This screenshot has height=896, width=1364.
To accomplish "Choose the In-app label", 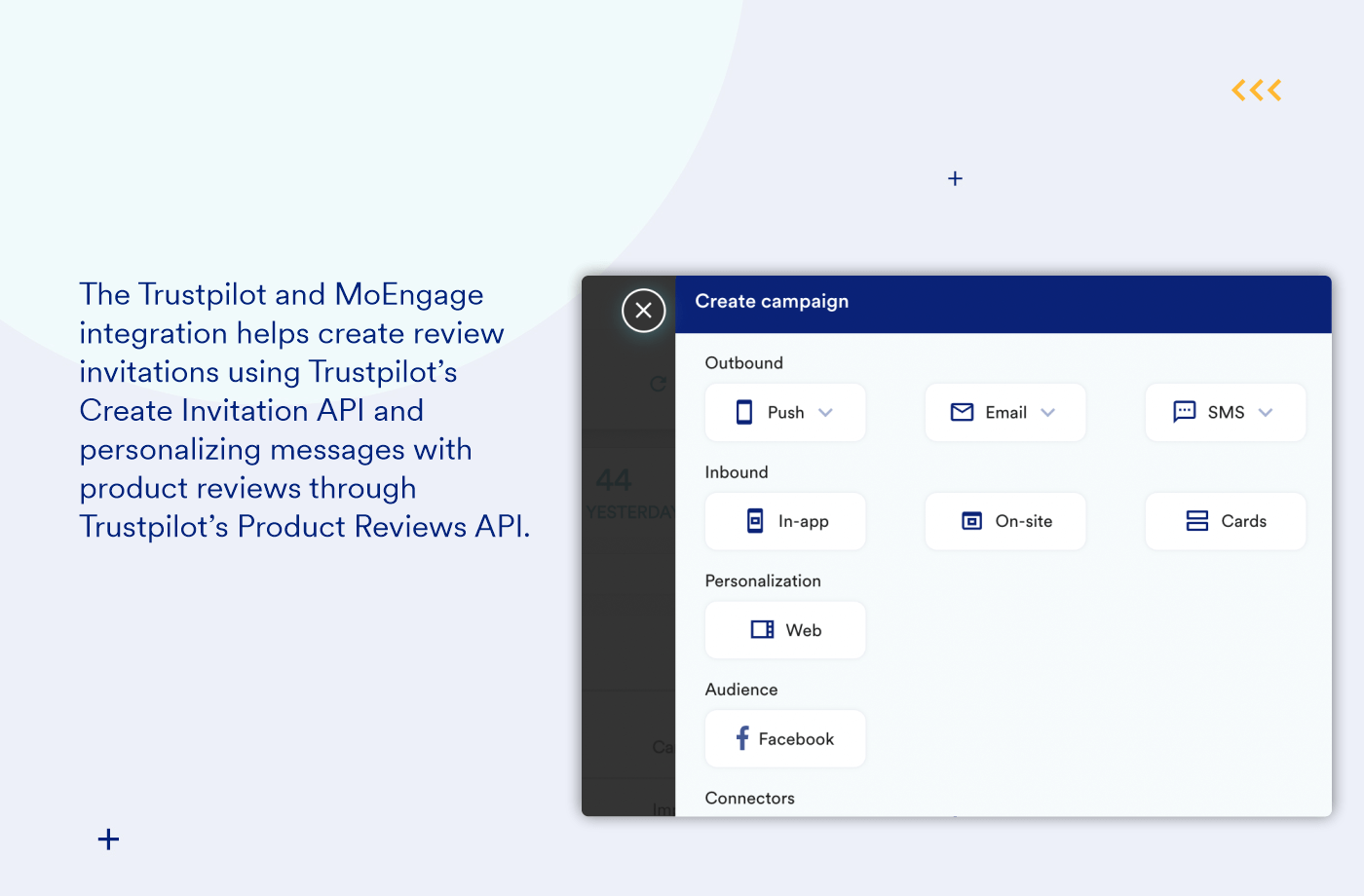I will 804,522.
